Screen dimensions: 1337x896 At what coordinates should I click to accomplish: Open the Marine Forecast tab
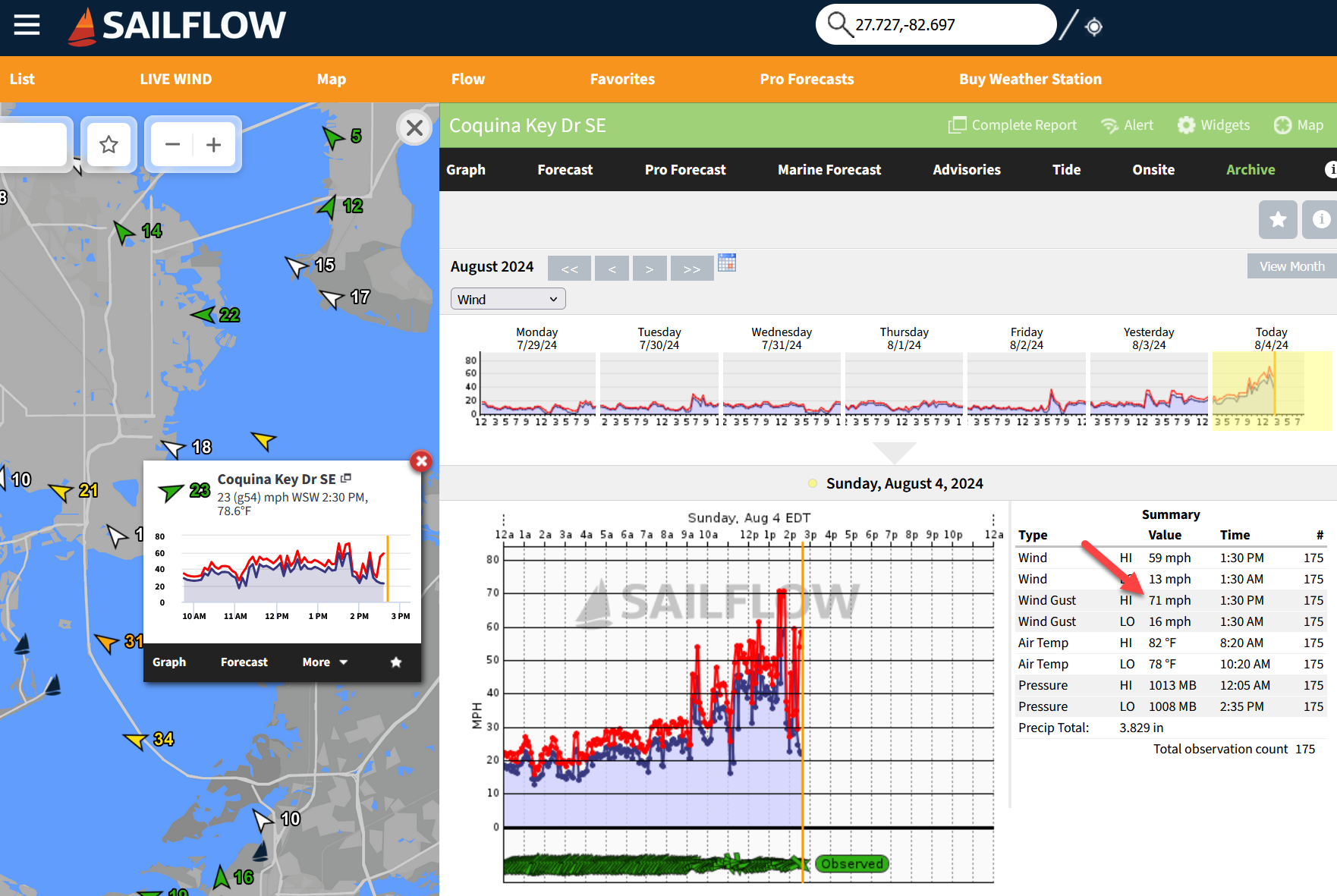[x=829, y=170]
